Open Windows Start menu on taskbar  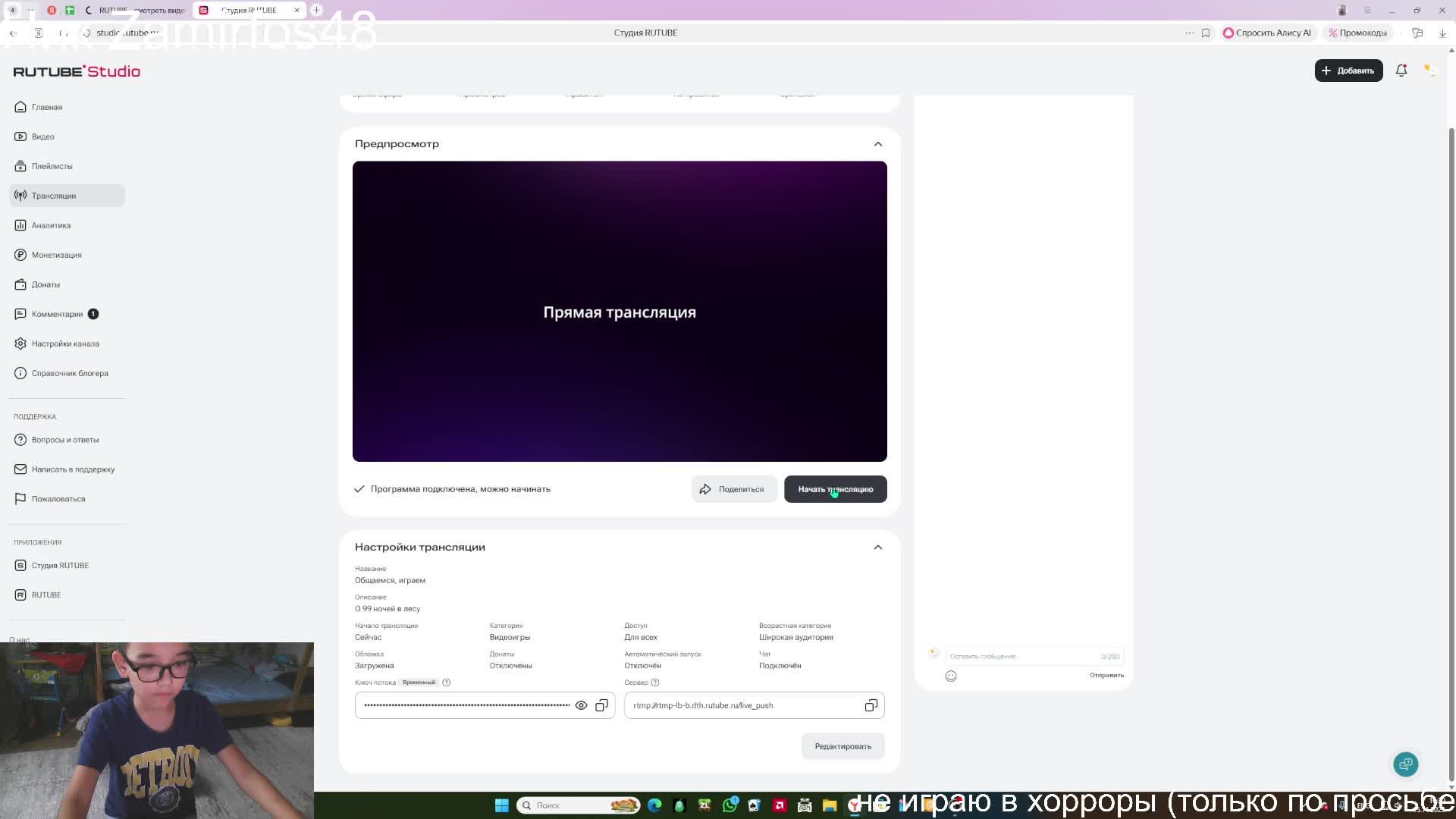pos(501,805)
